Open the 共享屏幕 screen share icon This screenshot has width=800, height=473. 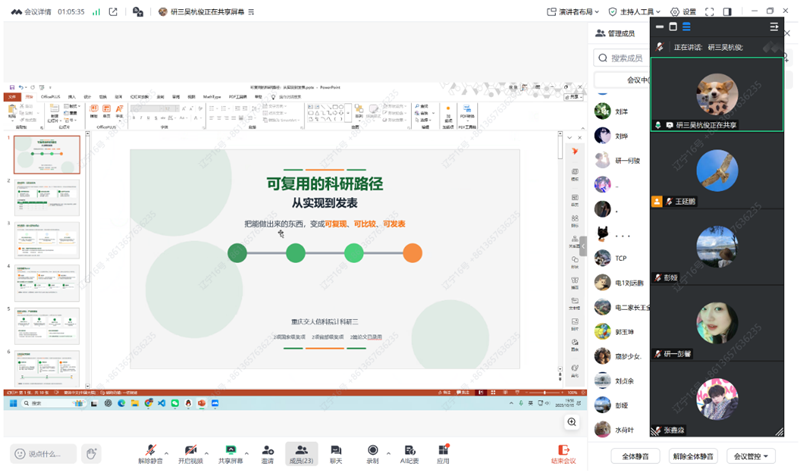click(x=232, y=449)
